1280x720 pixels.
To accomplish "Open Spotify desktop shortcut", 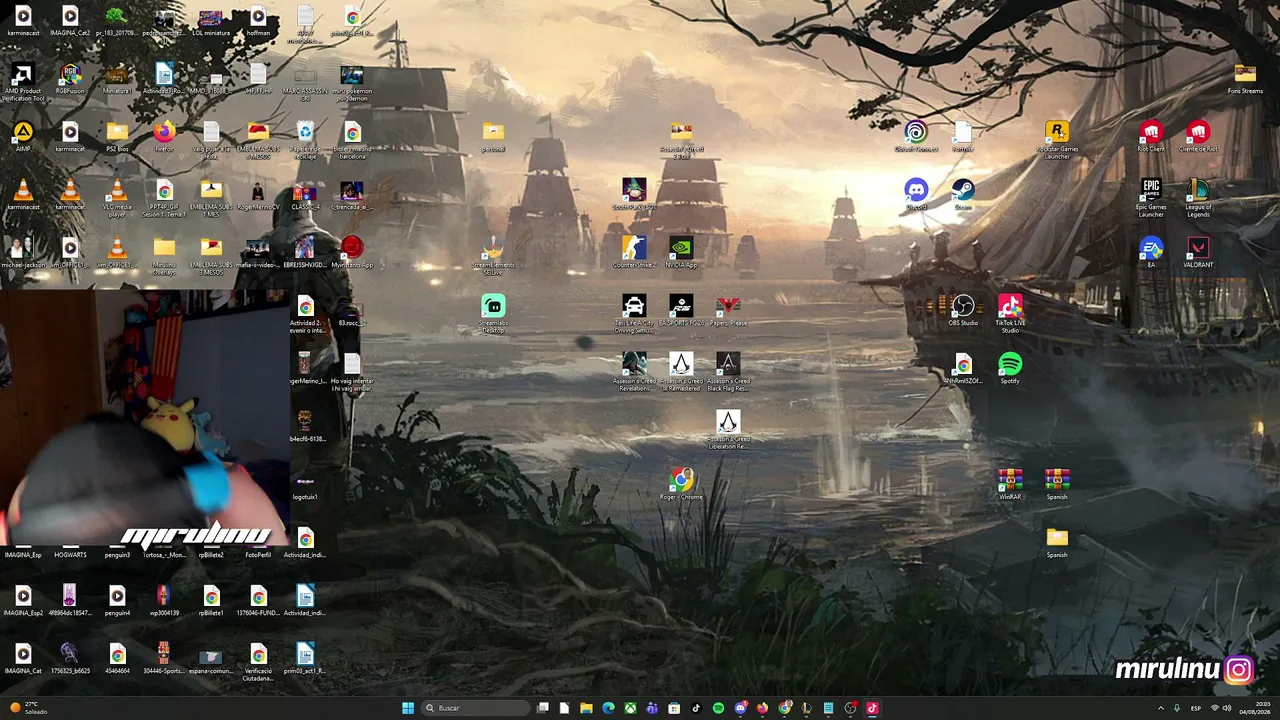I will [1010, 367].
